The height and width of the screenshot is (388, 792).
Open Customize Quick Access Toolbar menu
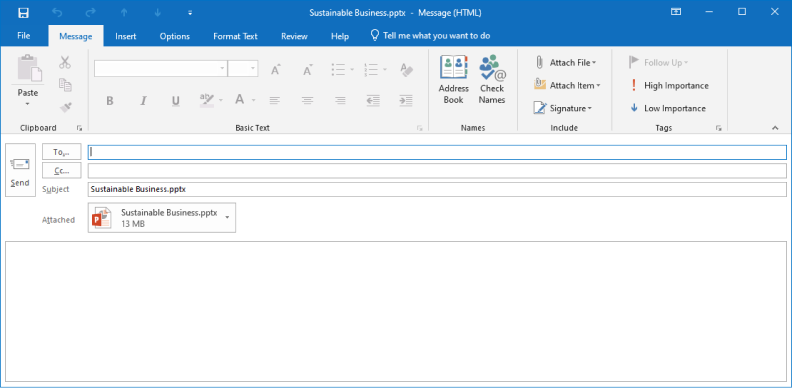(190, 13)
